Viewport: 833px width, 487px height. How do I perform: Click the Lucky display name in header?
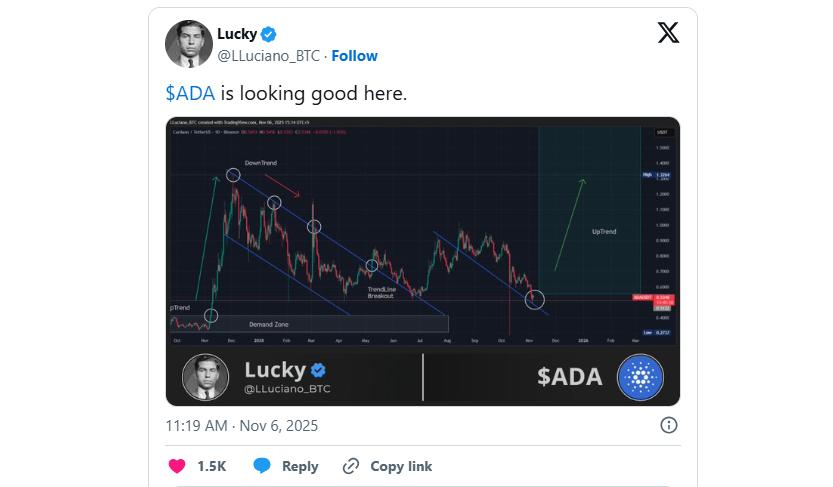(237, 35)
